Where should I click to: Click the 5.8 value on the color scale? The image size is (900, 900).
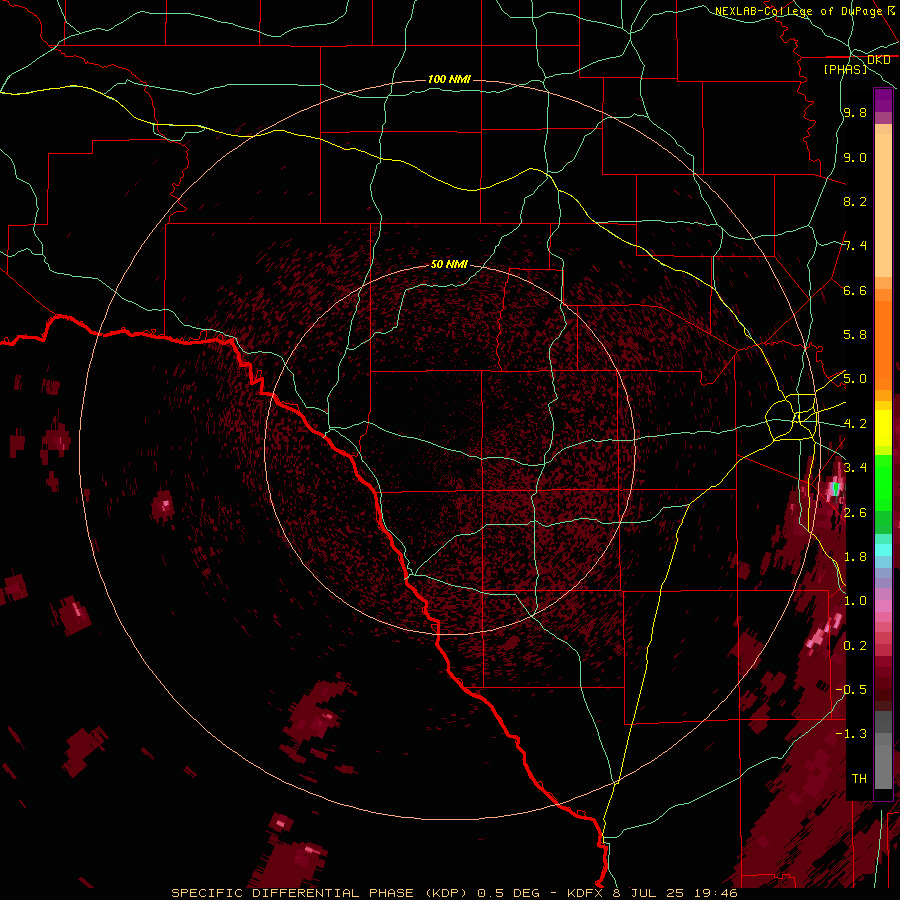pos(855,335)
